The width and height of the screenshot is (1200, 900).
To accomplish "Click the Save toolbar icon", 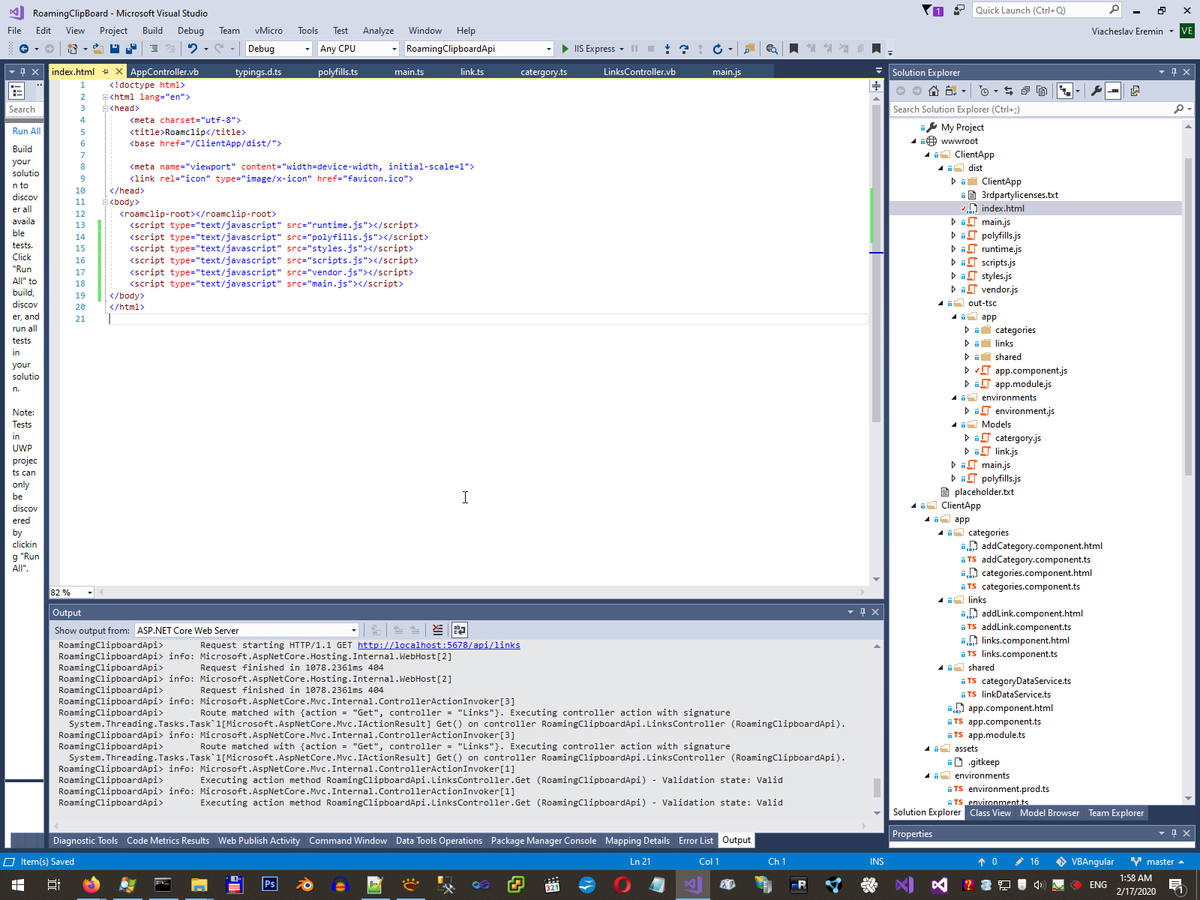I will [x=115, y=49].
